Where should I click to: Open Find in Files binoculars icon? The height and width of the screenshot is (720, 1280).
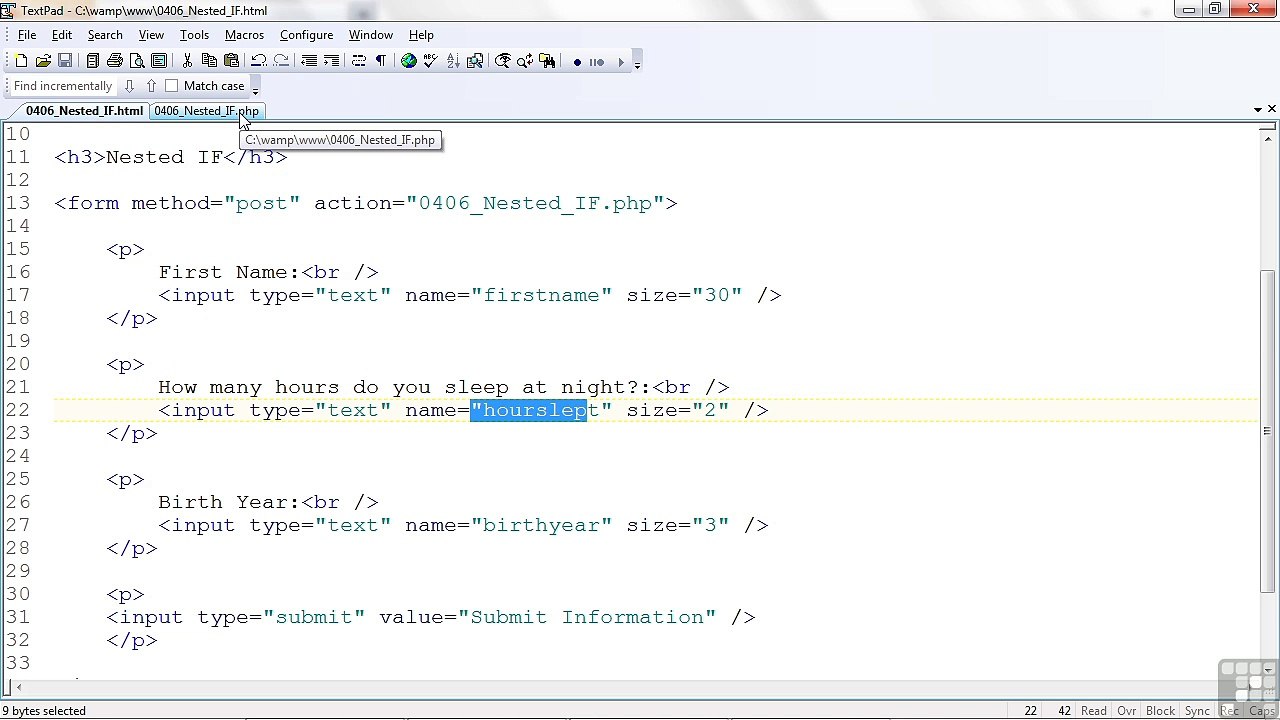(x=547, y=61)
